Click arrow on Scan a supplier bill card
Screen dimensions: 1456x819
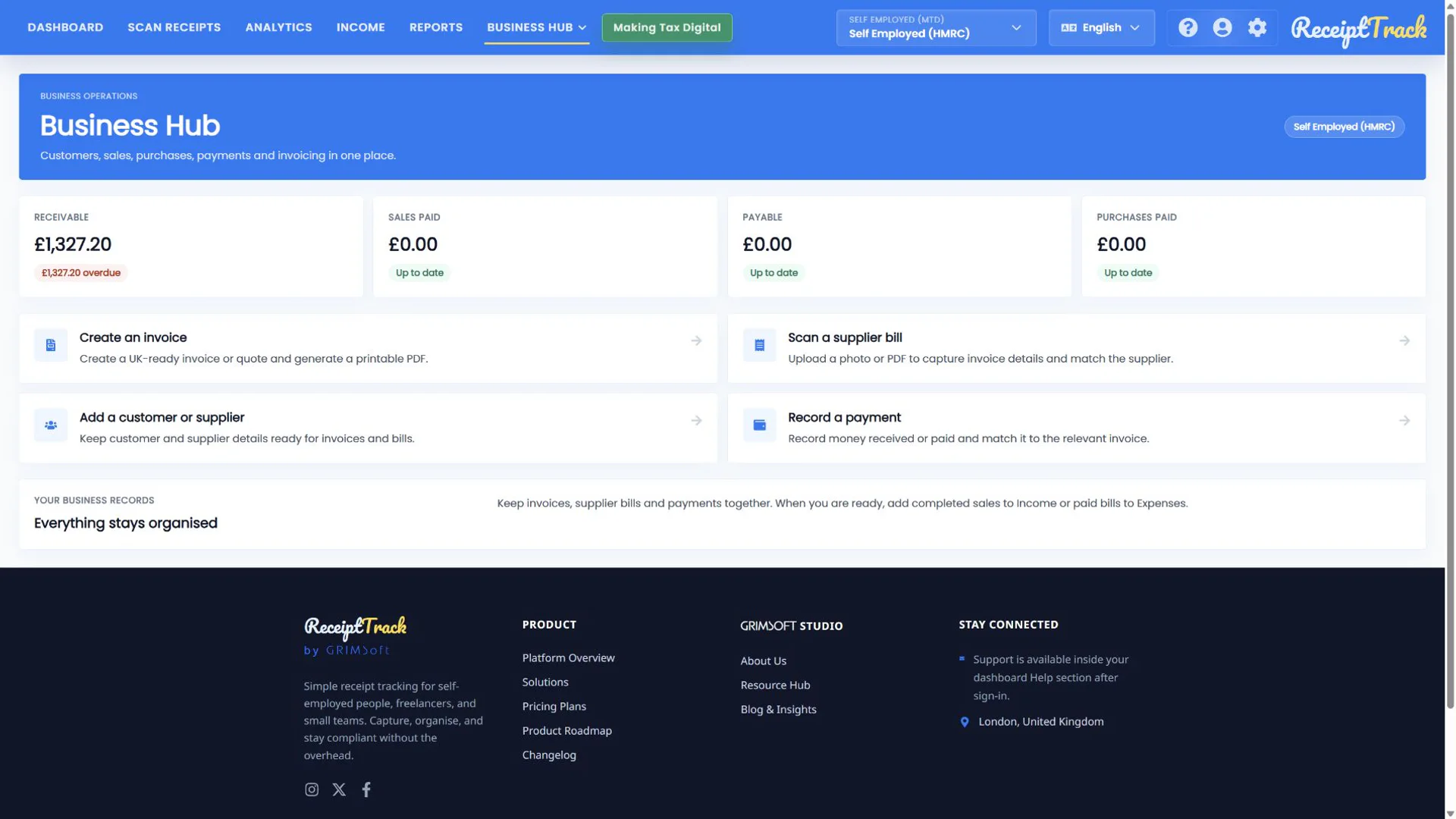pyautogui.click(x=1404, y=340)
